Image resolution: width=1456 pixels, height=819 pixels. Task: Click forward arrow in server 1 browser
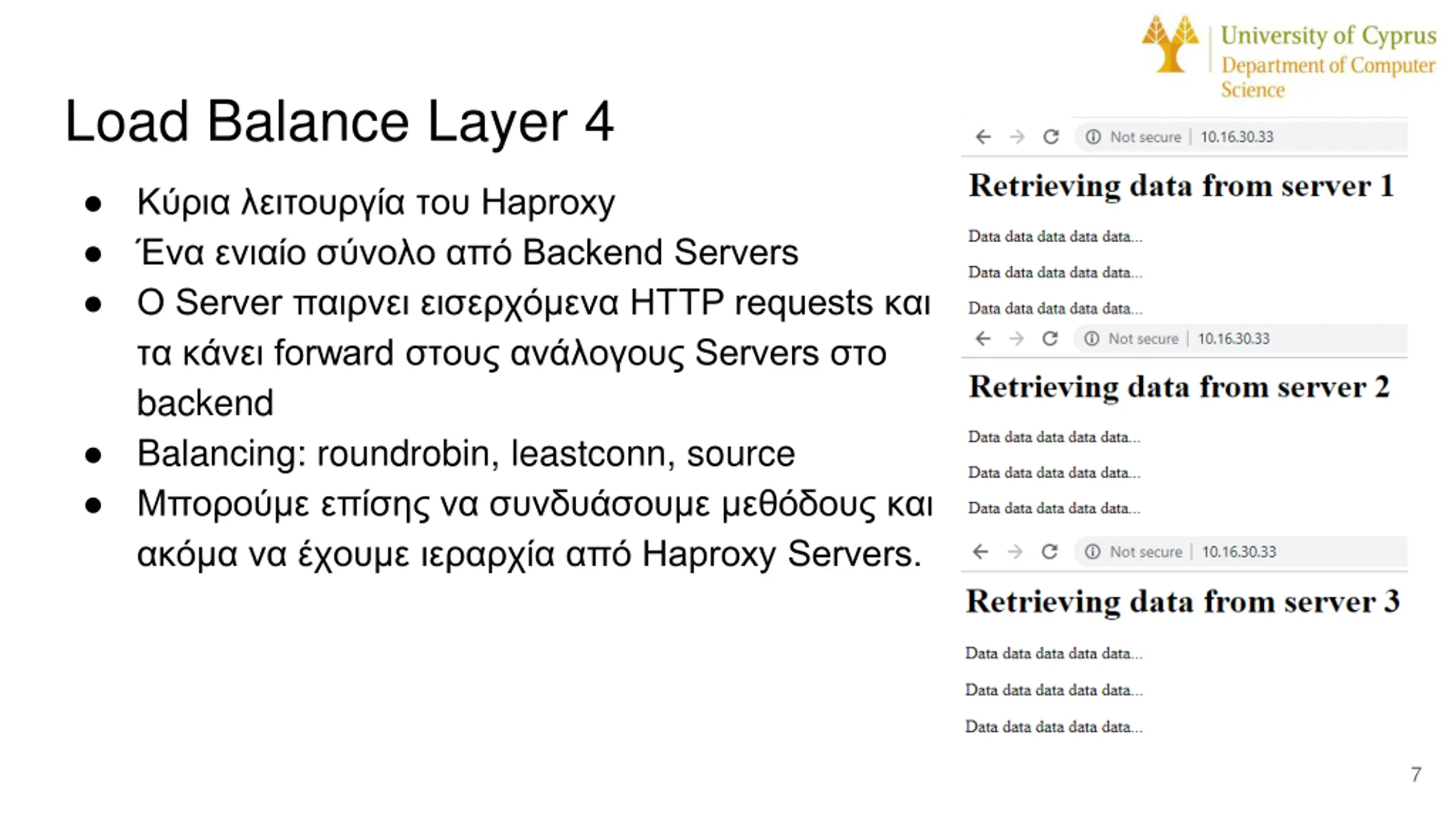click(x=1017, y=137)
